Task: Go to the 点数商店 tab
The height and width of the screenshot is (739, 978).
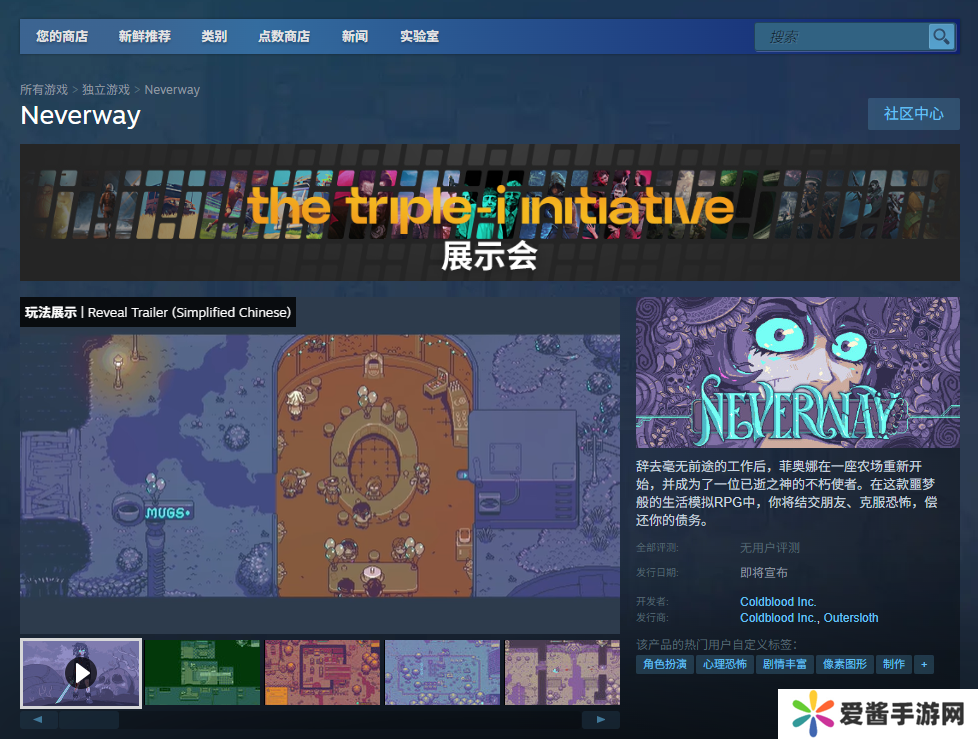Action: pyautogui.click(x=284, y=37)
